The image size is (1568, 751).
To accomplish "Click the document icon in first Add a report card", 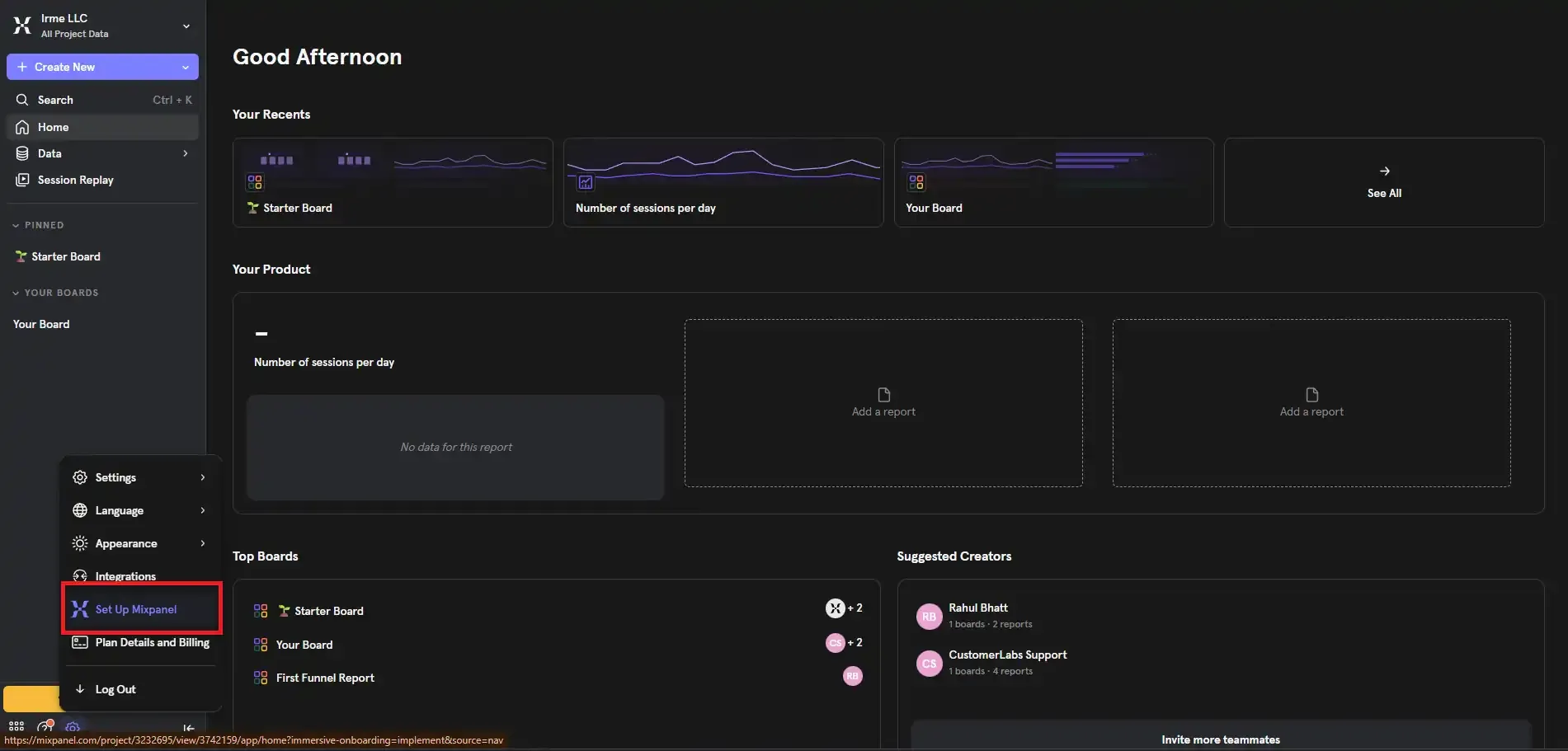I will (883, 395).
